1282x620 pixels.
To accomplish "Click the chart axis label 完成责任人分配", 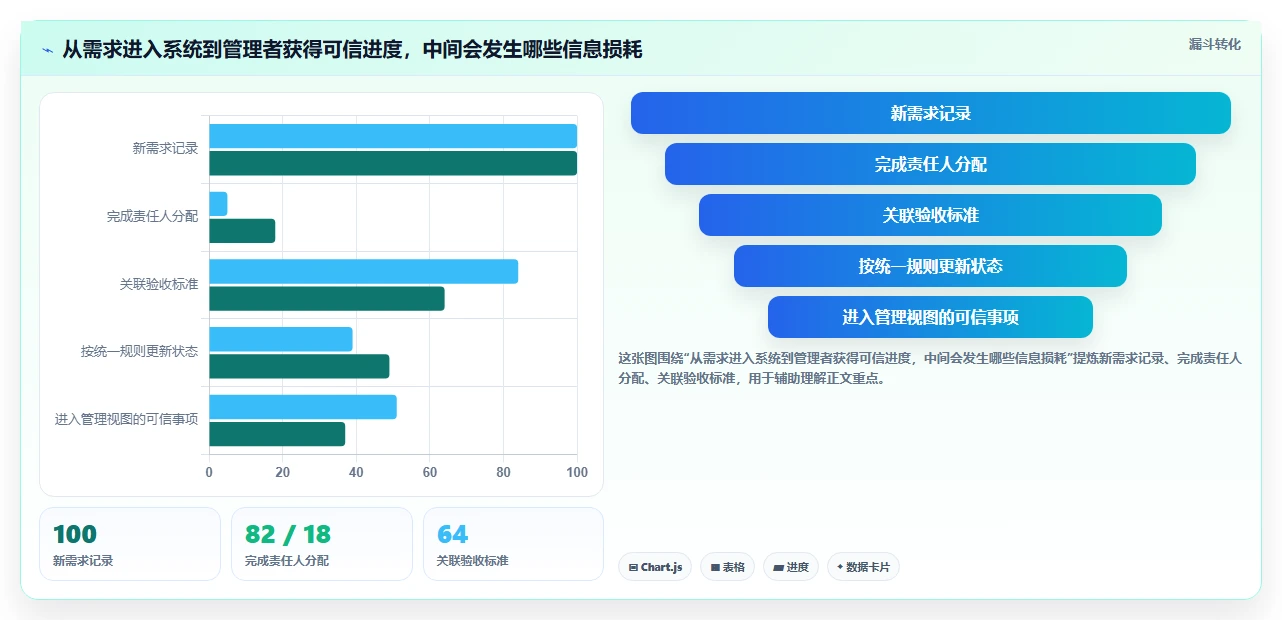I will [152, 216].
